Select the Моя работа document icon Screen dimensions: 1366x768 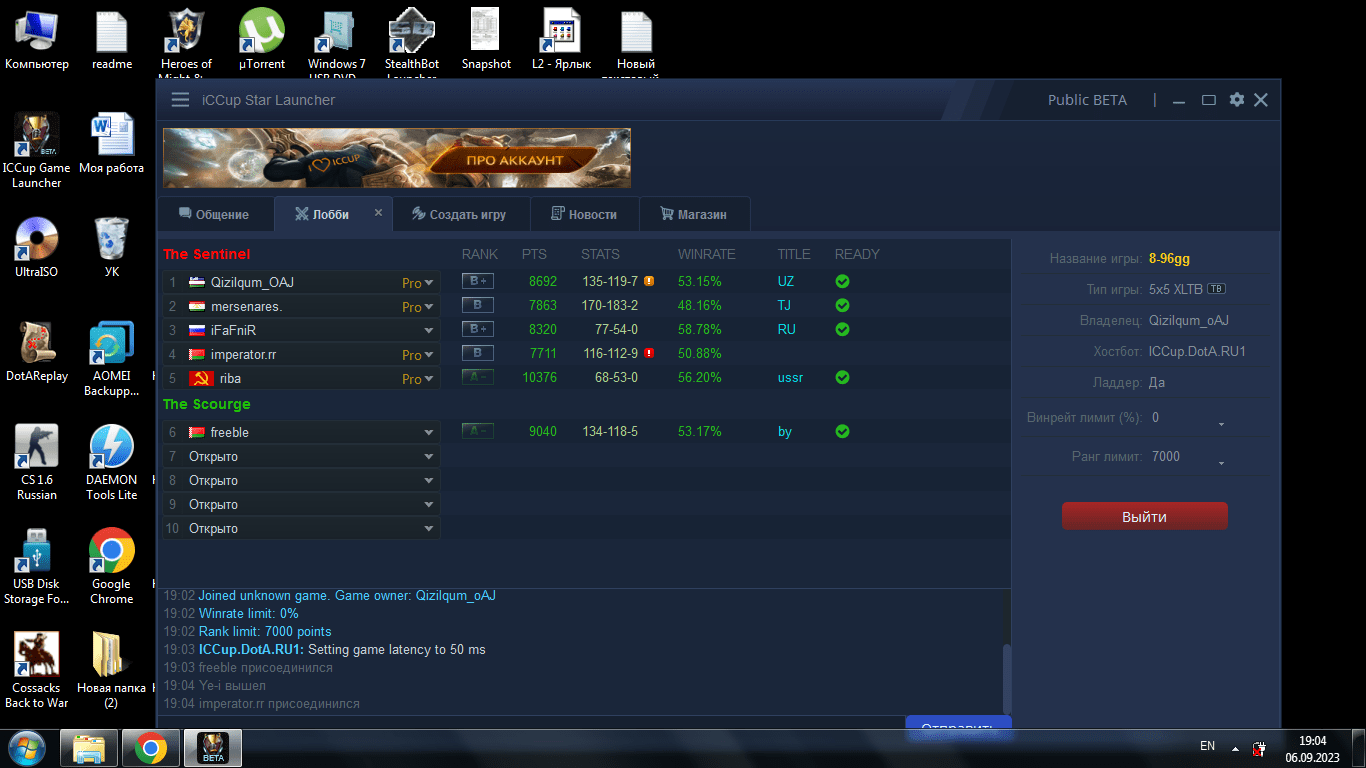112,144
